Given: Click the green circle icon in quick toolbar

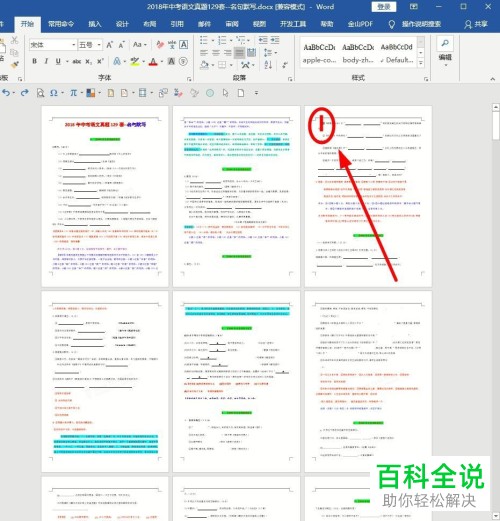Looking at the screenshot, I should tap(210, 93).
